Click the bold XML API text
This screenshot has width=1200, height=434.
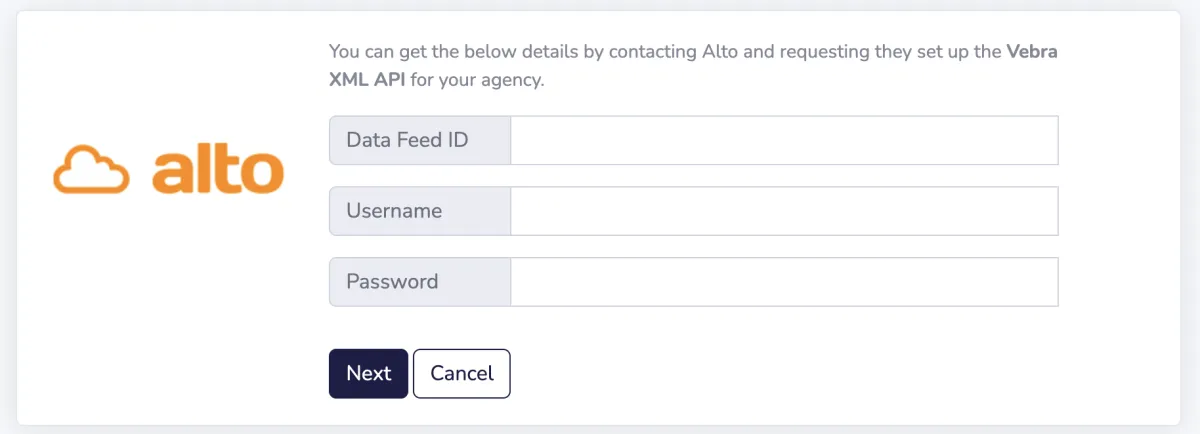coord(367,81)
